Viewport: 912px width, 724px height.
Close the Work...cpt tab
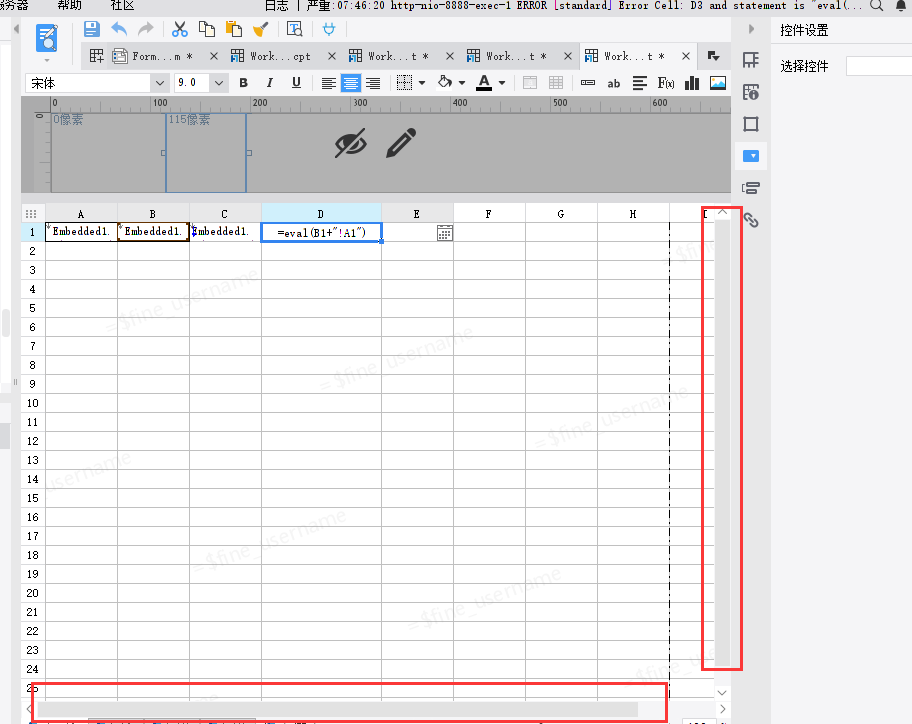tap(332, 56)
